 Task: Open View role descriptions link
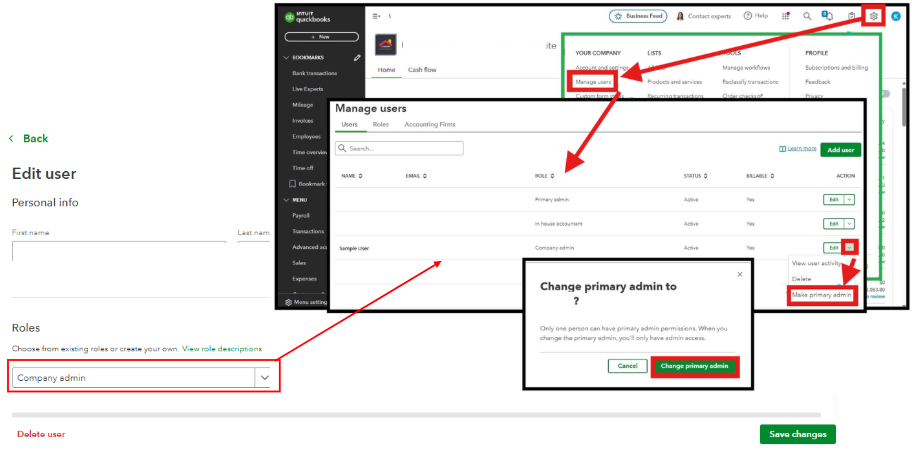coord(222,349)
